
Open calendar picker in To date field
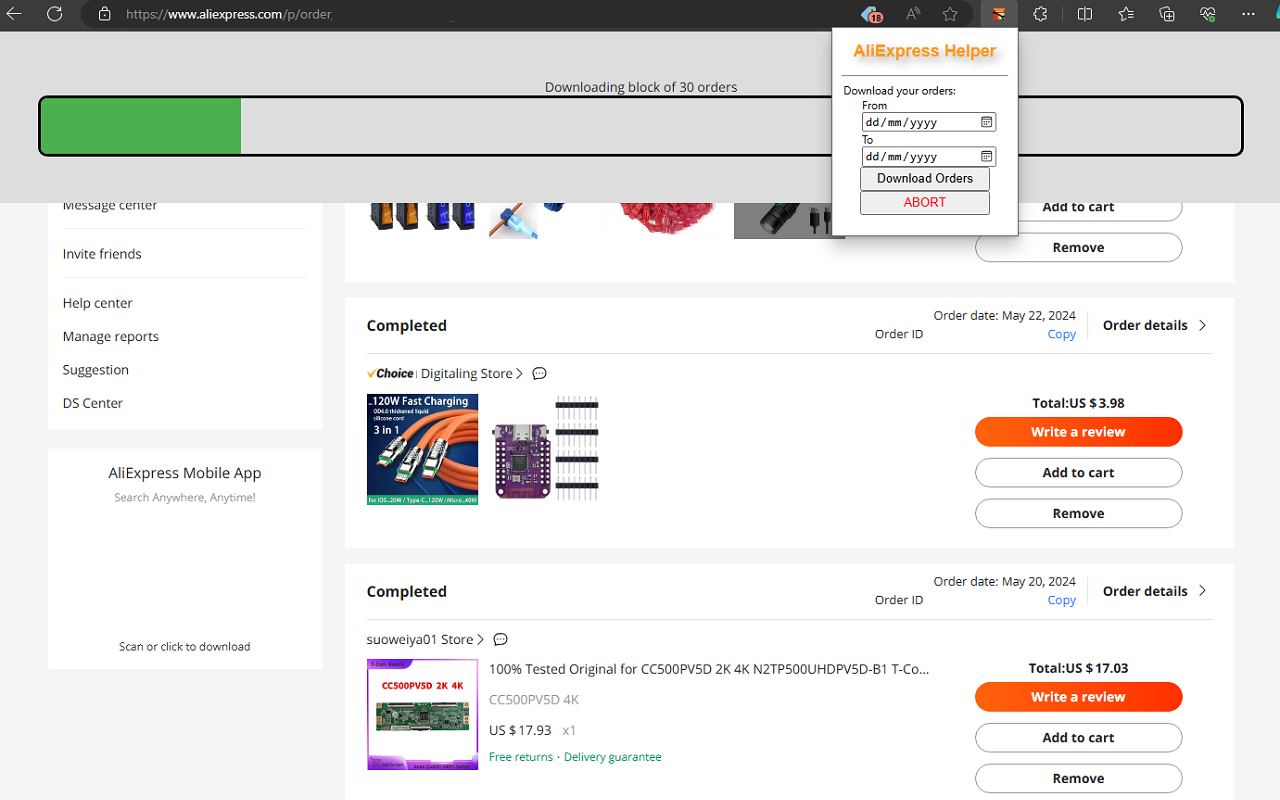click(986, 156)
